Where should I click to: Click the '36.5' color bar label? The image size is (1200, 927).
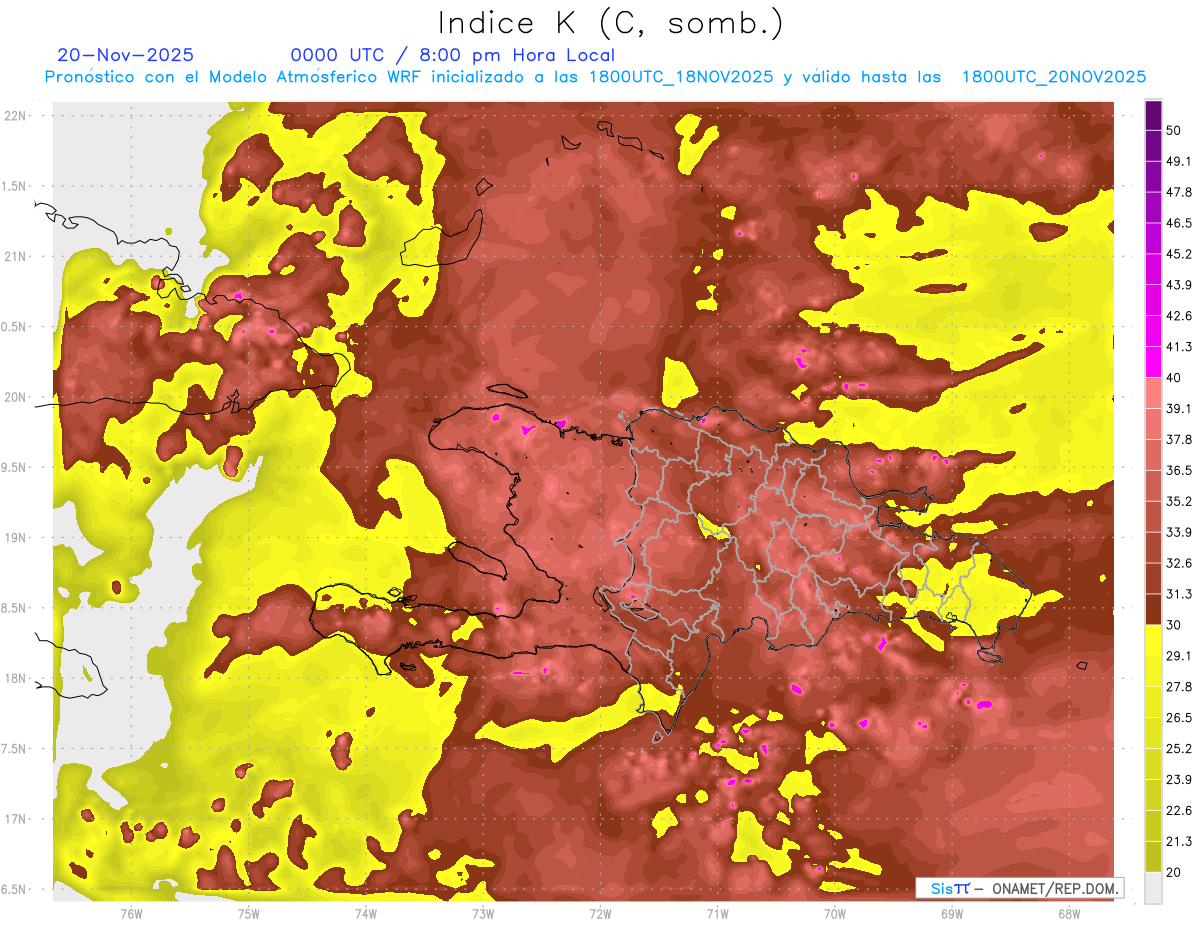pyautogui.click(x=1179, y=470)
